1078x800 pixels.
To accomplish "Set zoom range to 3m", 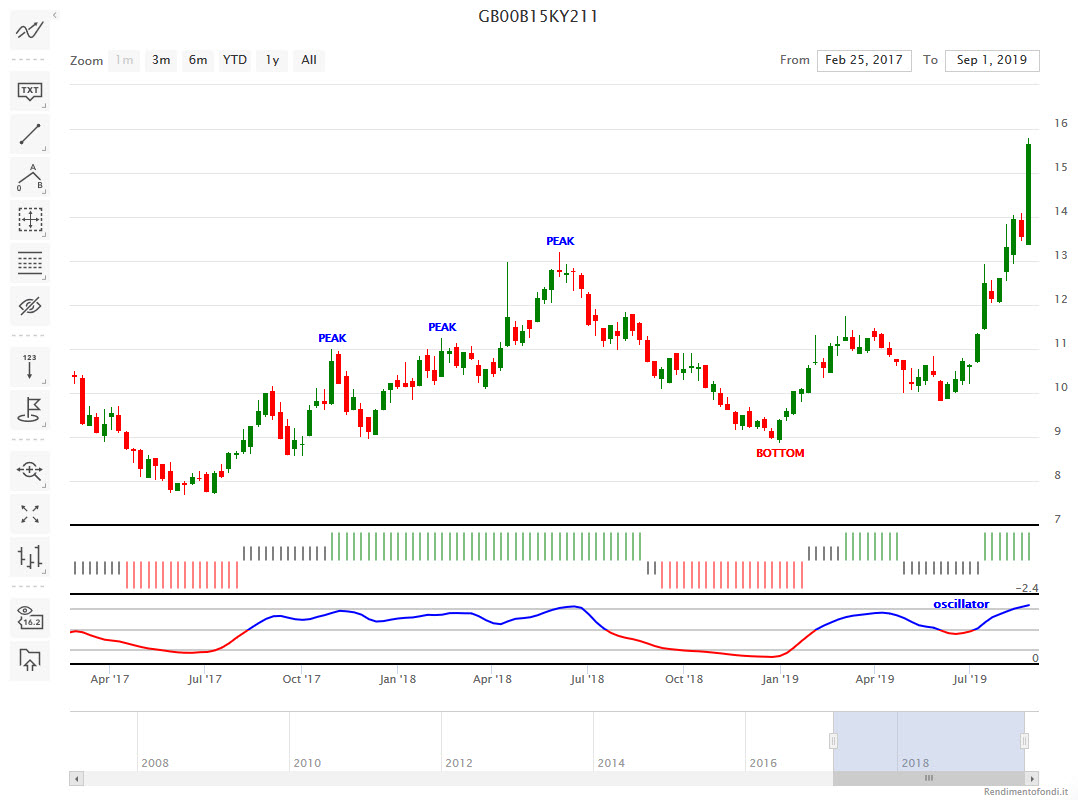I will [x=161, y=60].
